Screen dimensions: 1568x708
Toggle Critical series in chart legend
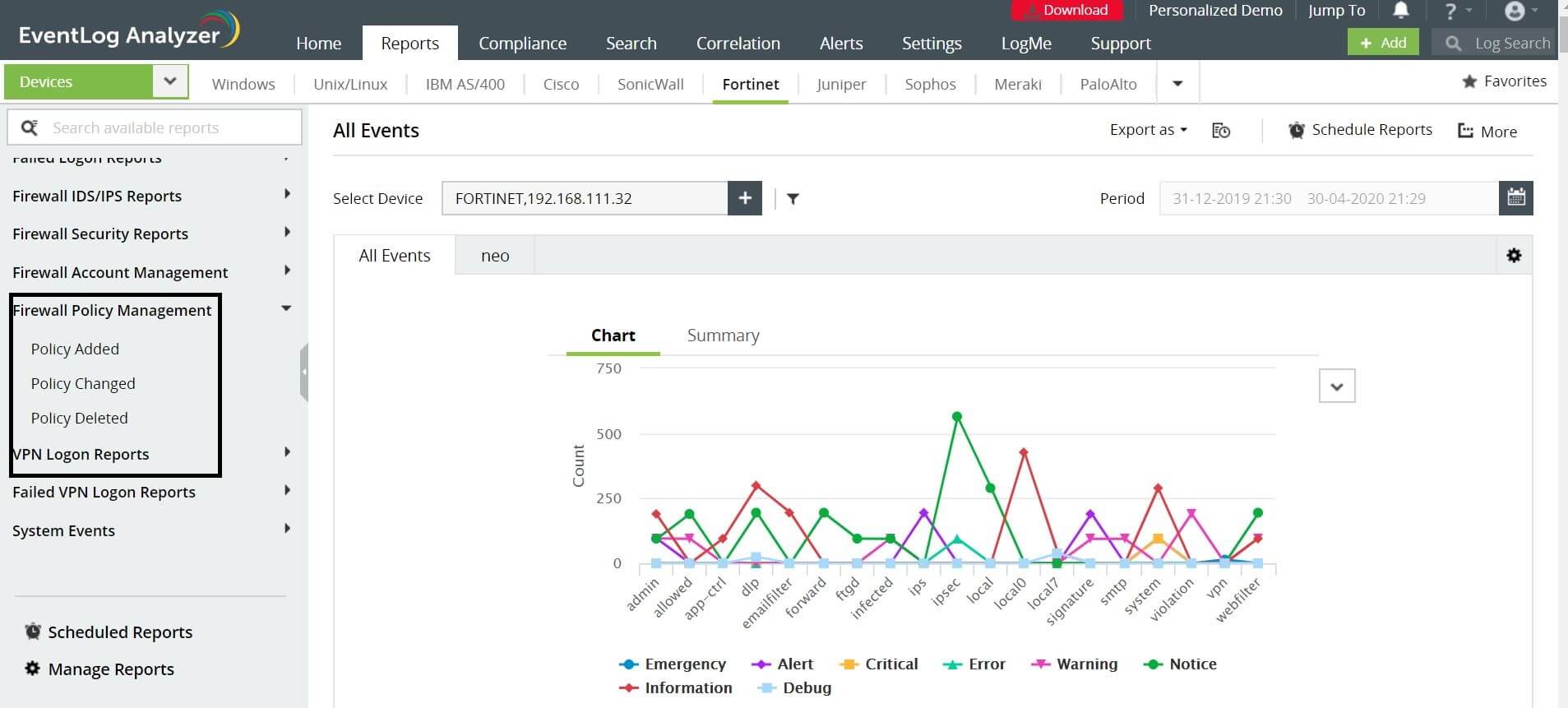(878, 664)
